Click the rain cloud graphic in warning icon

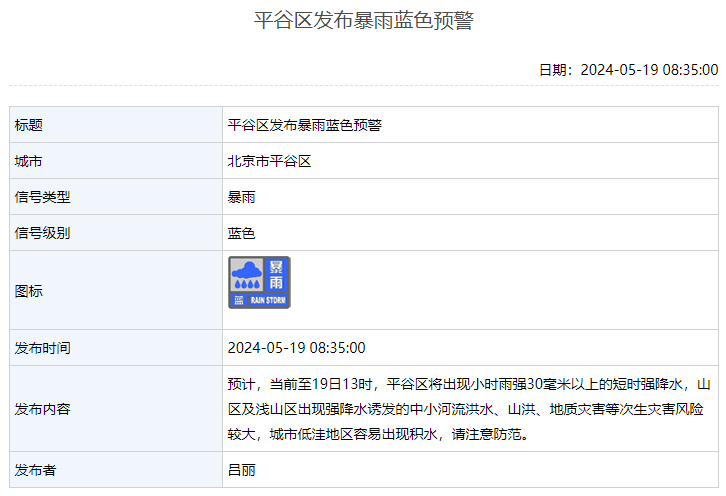246,275
